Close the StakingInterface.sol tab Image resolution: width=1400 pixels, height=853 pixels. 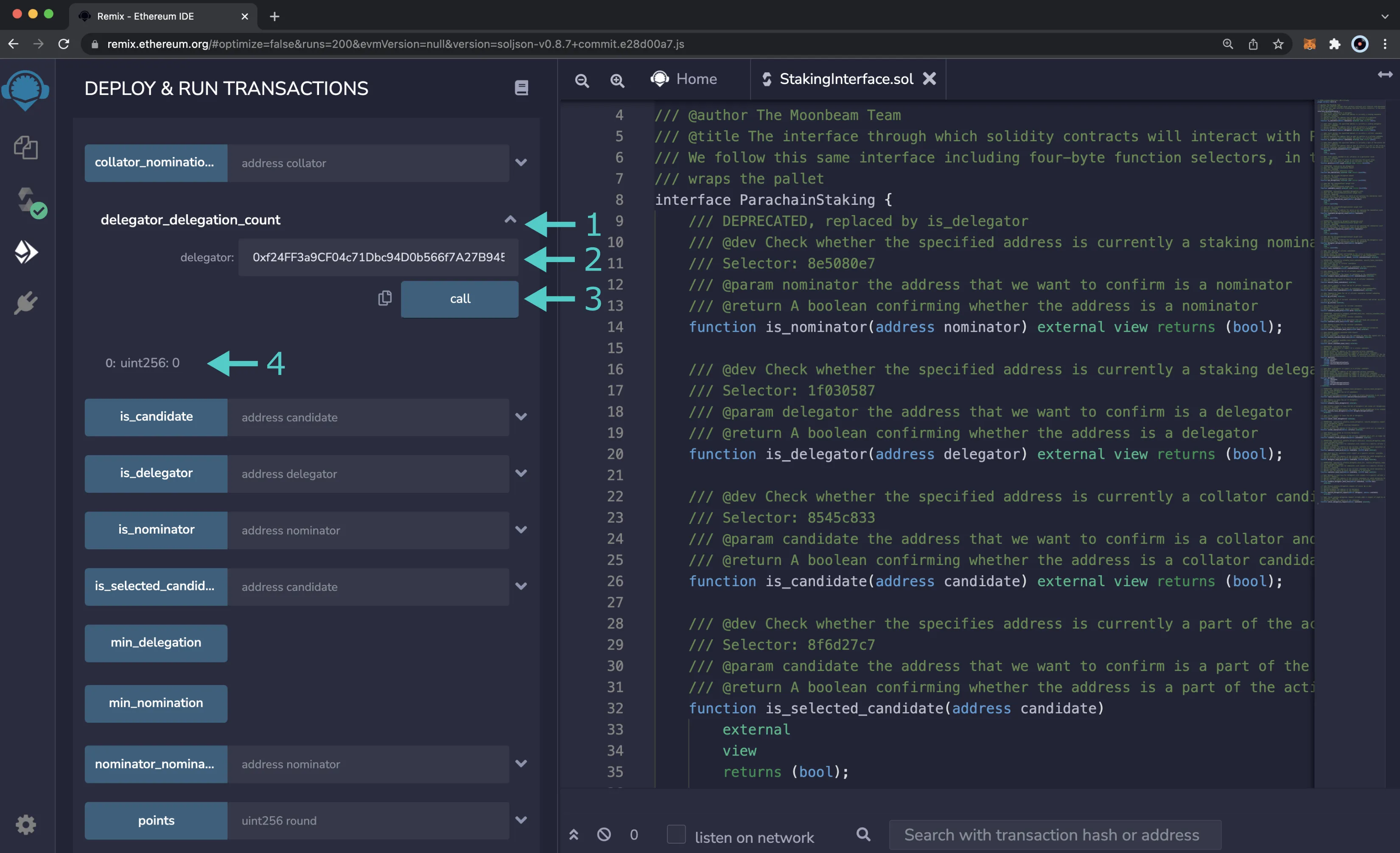929,79
